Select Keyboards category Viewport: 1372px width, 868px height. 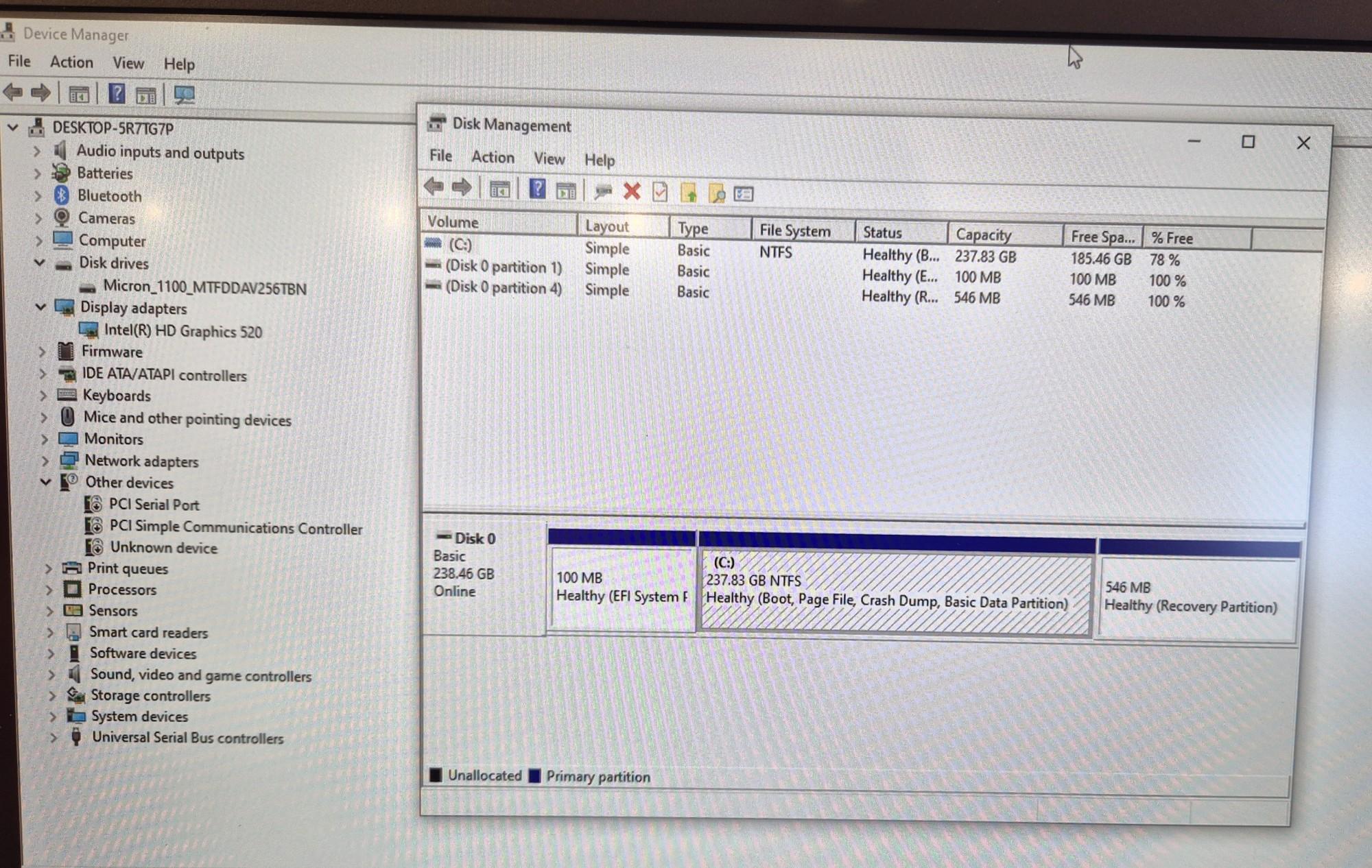[x=117, y=396]
